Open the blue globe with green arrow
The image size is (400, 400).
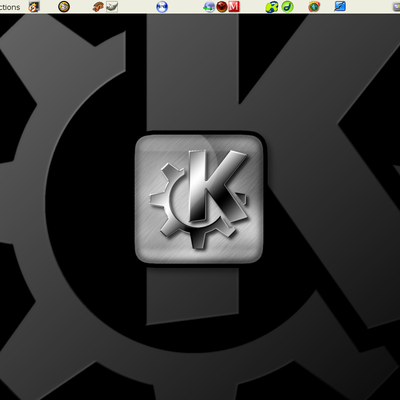coord(209,7)
